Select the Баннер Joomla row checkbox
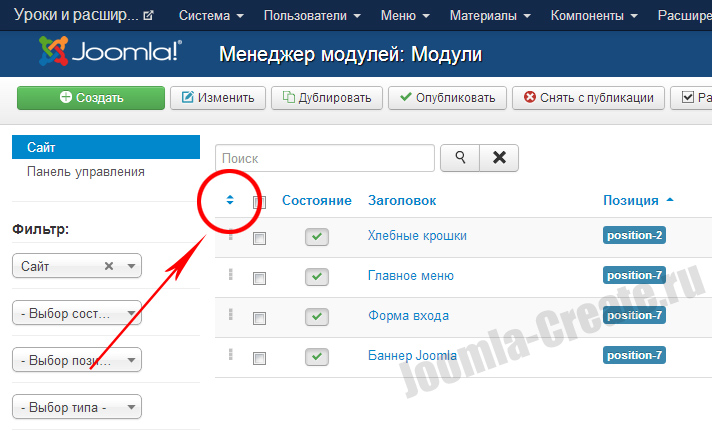The width and height of the screenshot is (712, 431). 260,358
